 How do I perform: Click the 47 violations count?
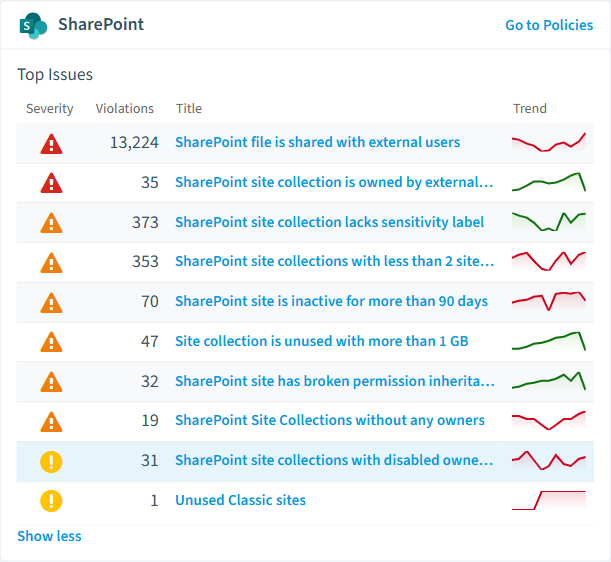click(x=150, y=341)
